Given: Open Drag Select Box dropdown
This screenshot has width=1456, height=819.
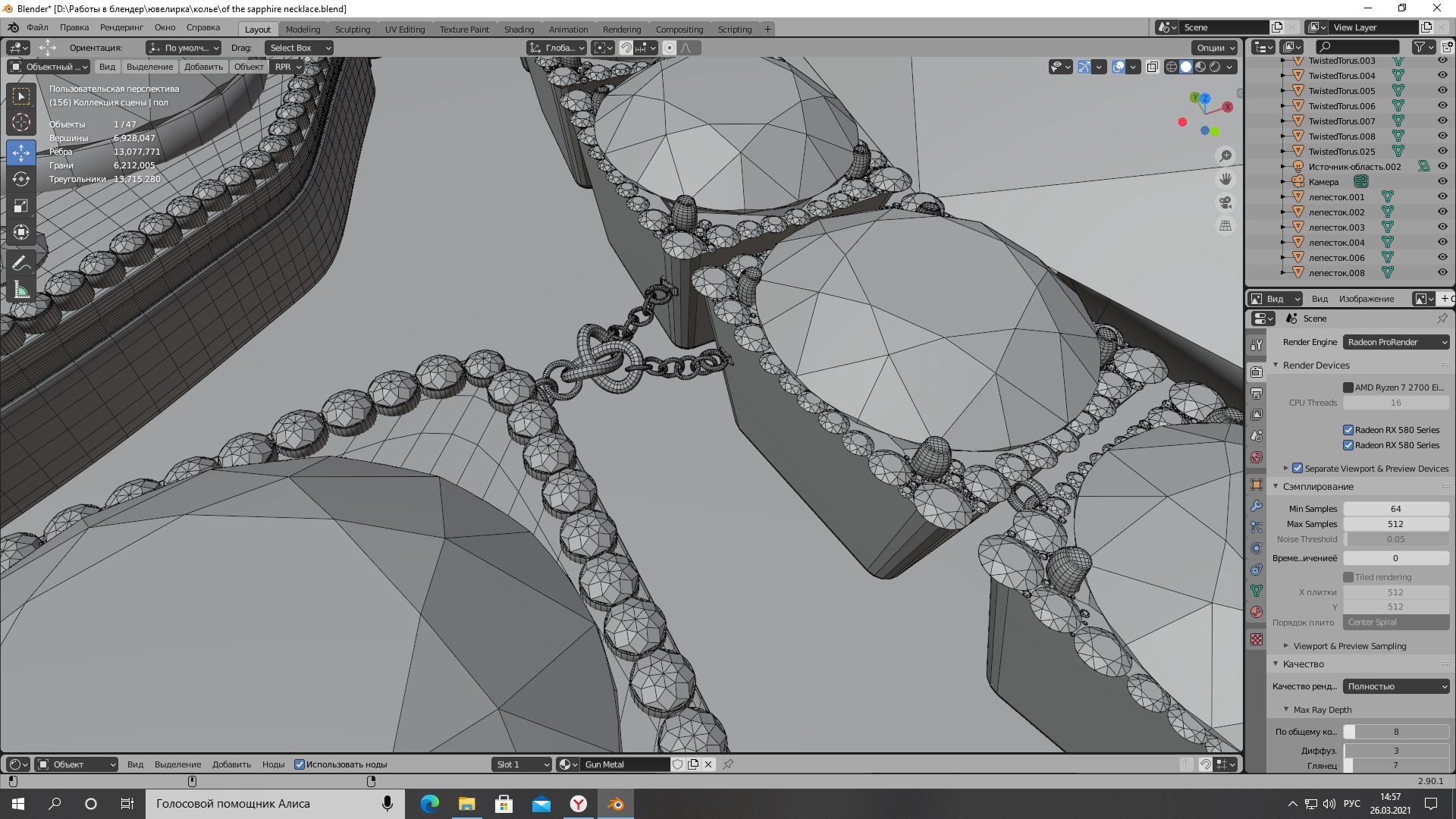Looking at the screenshot, I should 300,48.
